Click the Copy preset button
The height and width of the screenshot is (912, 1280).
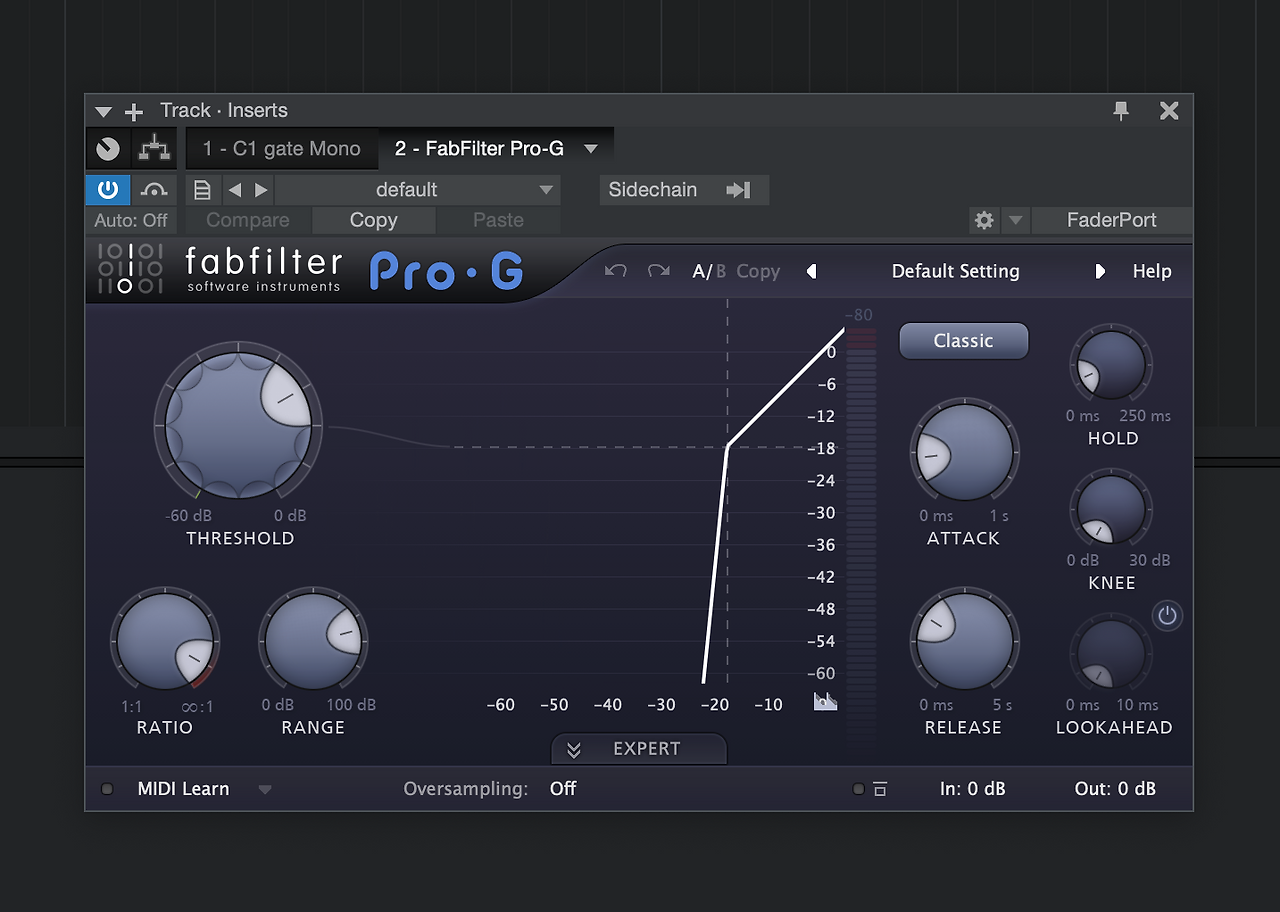coord(374,221)
